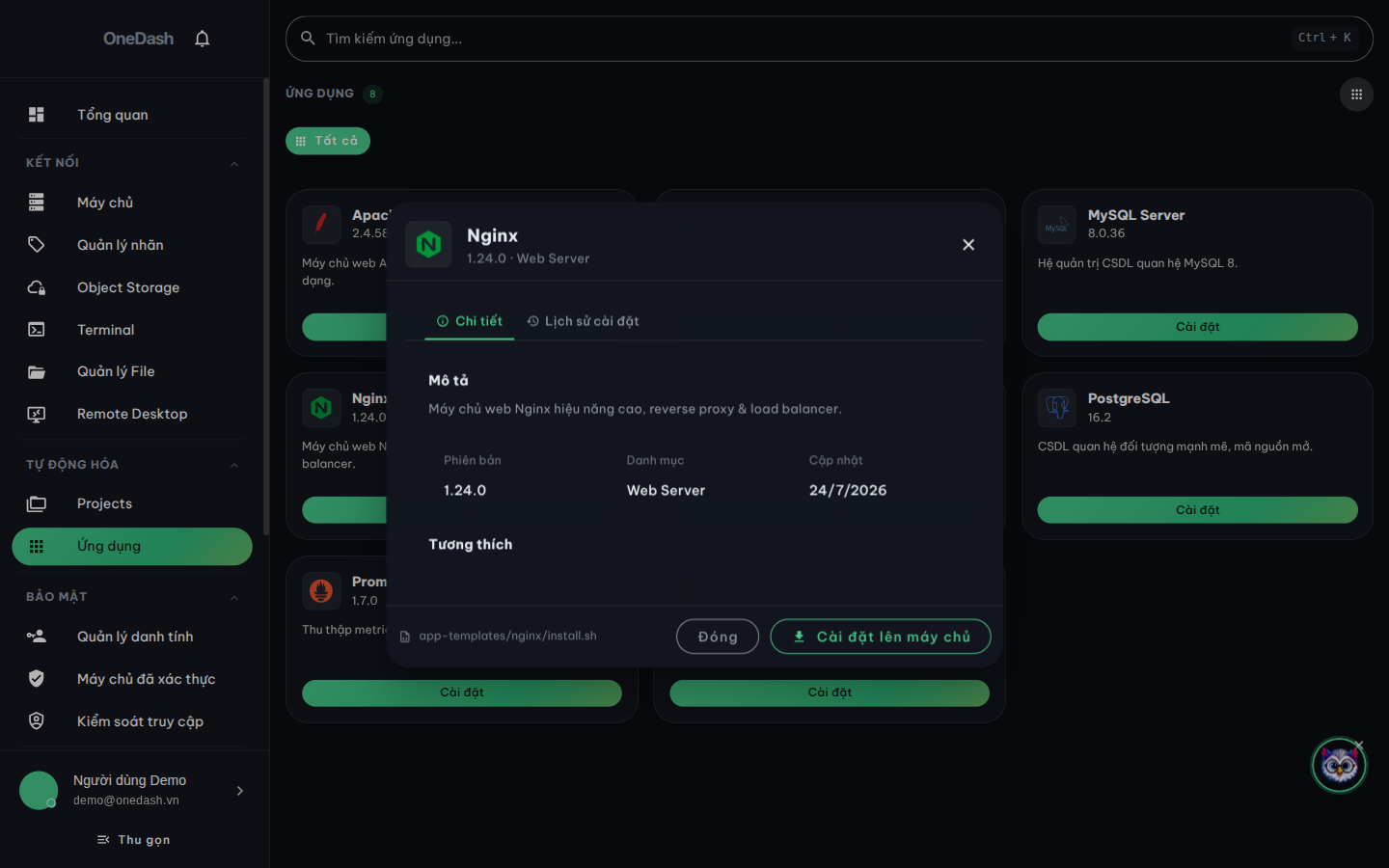Click demo@onedash.vn email text
Screen dimensions: 1389x868
pyautogui.click(x=126, y=800)
